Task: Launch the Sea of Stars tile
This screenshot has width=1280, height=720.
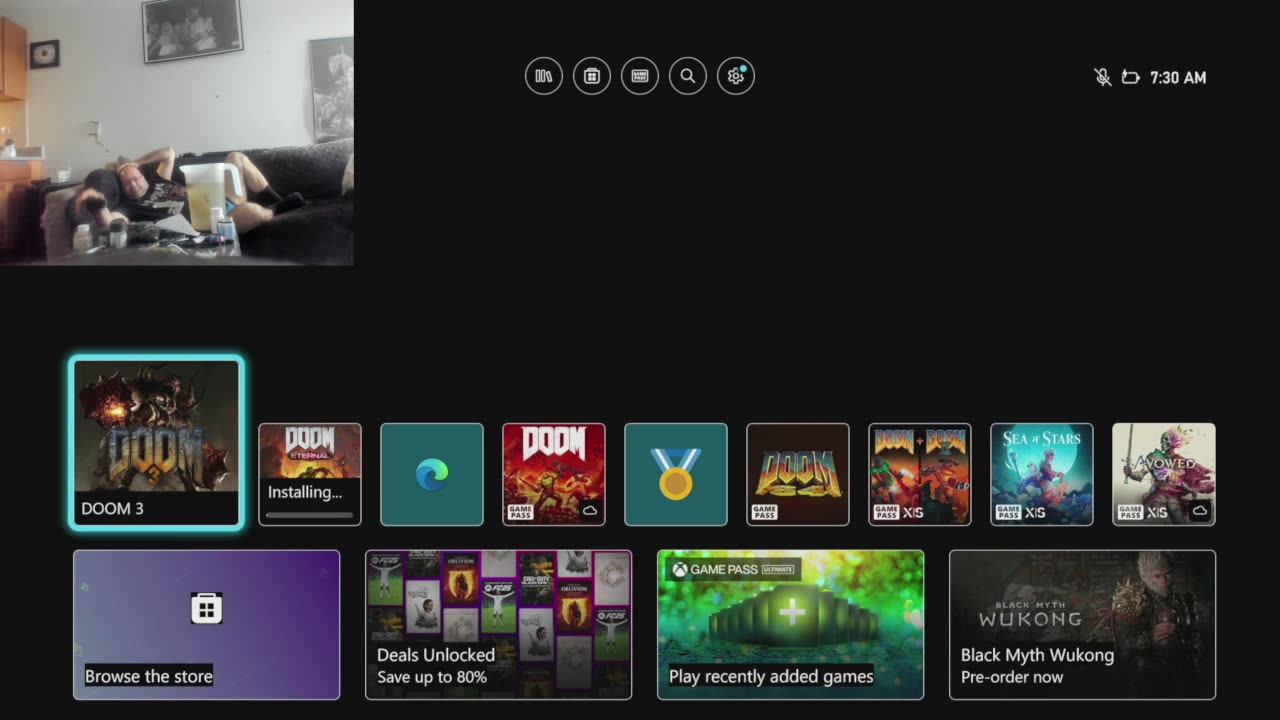Action: click(1042, 474)
